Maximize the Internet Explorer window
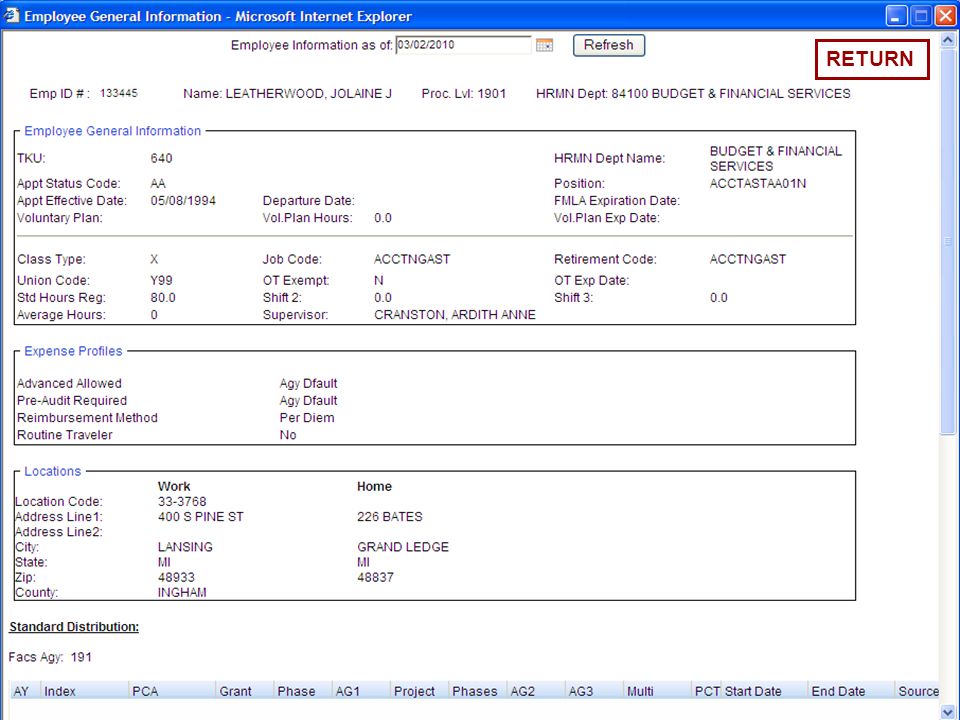960x720 pixels. (x=921, y=16)
